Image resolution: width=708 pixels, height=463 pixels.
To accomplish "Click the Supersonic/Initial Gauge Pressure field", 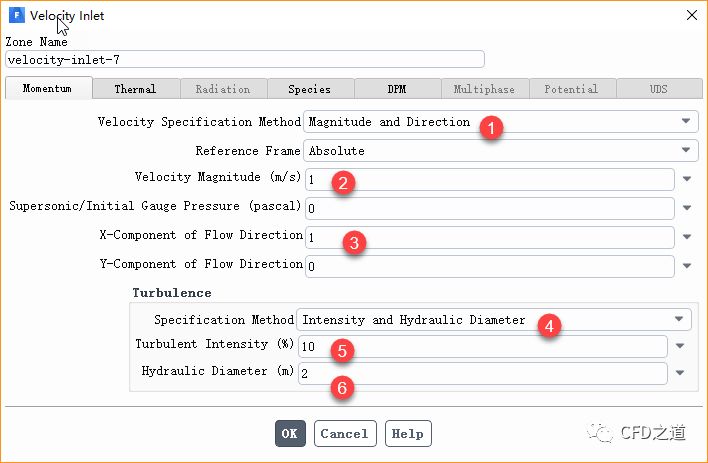I will tap(489, 208).
